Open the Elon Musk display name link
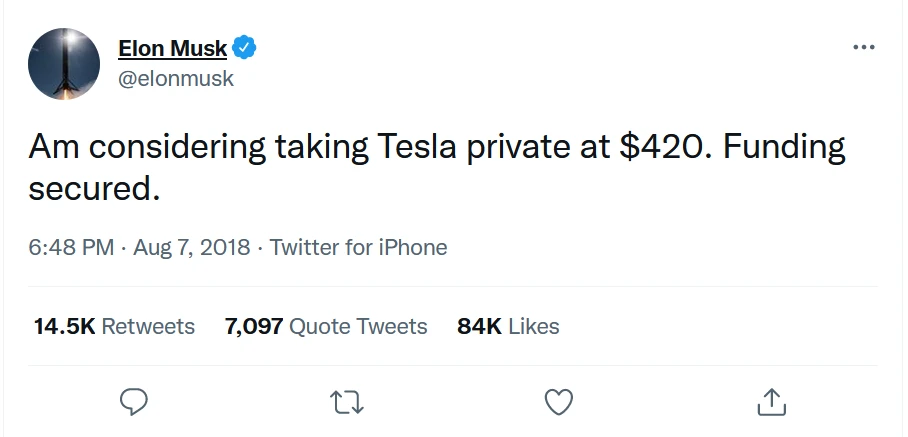The image size is (908, 437). tap(172, 48)
